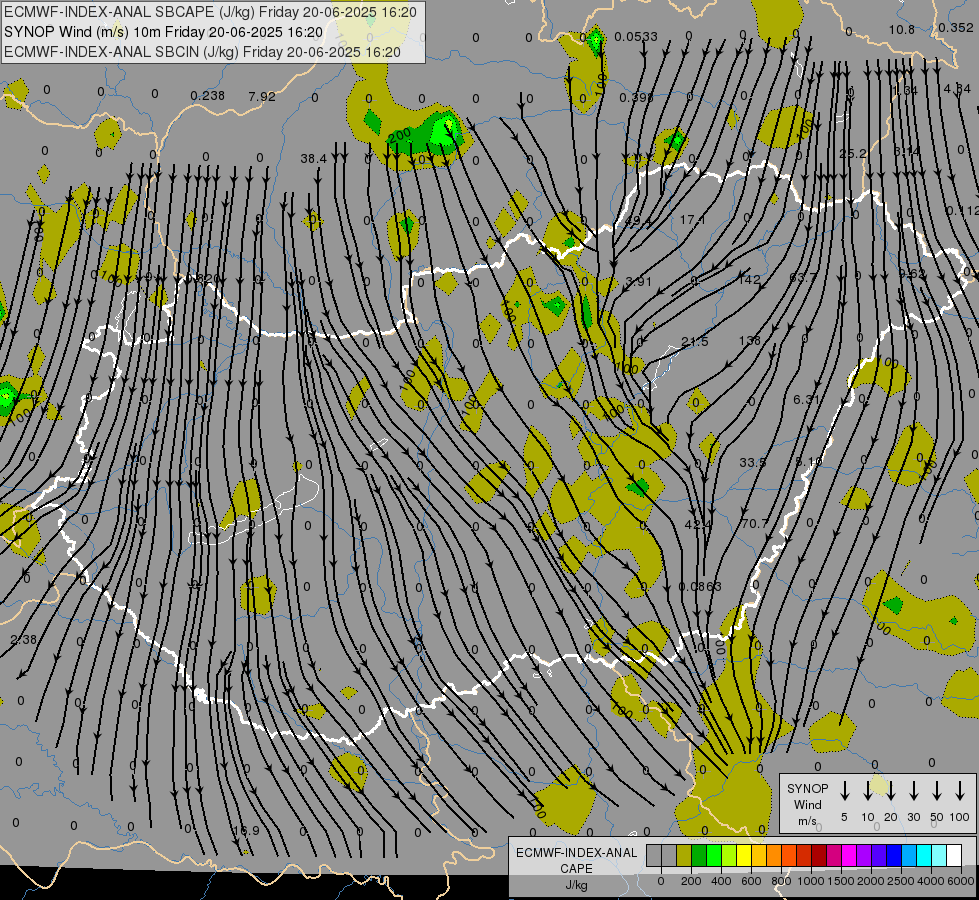Click the m/s unit in the wind legend

[x=807, y=821]
